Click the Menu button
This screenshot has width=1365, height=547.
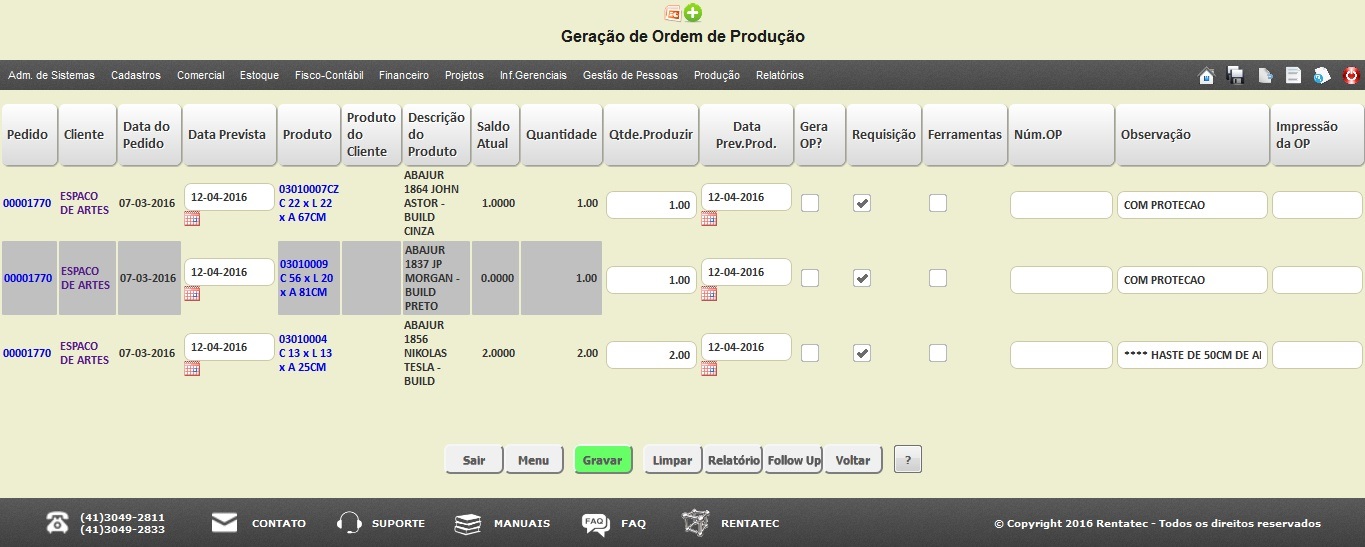(x=534, y=460)
